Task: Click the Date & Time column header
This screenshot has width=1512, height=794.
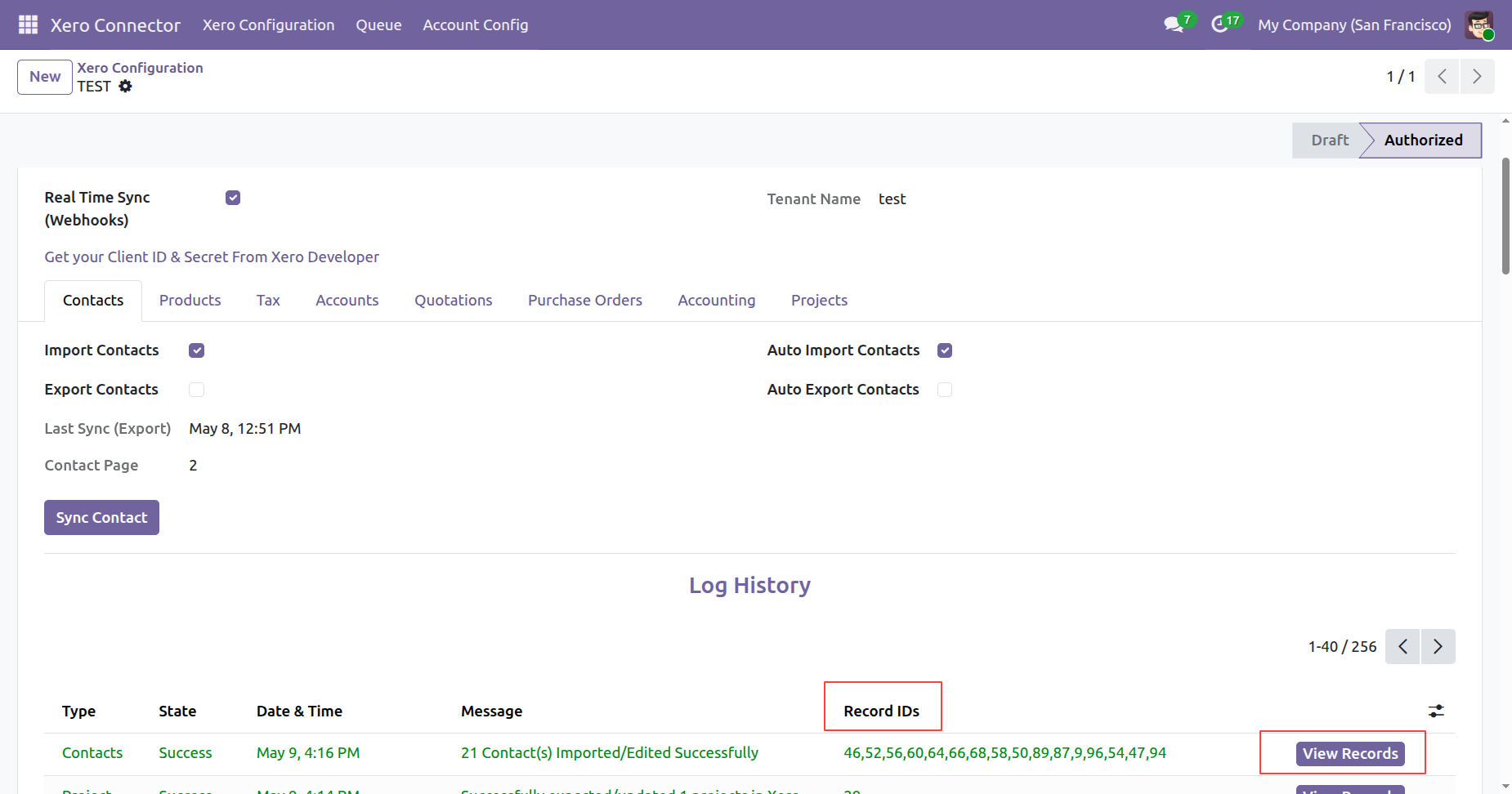Action: (x=299, y=711)
